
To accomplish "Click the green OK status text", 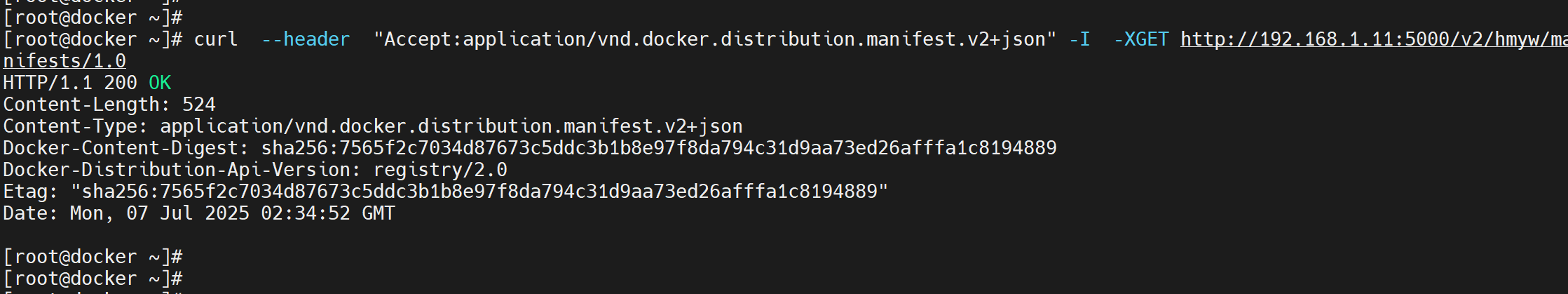I will (160, 83).
